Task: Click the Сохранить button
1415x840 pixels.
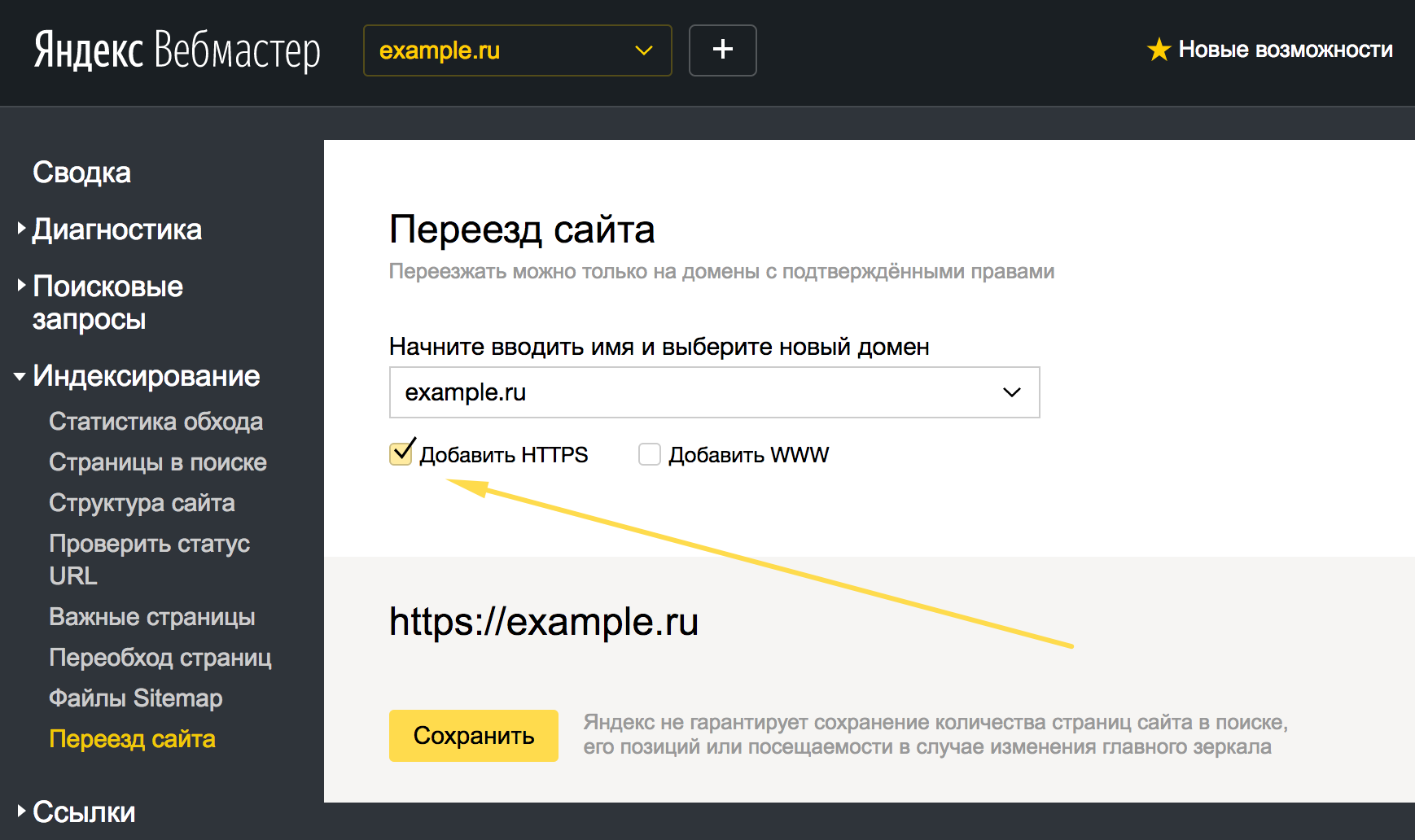Action: pos(473,735)
